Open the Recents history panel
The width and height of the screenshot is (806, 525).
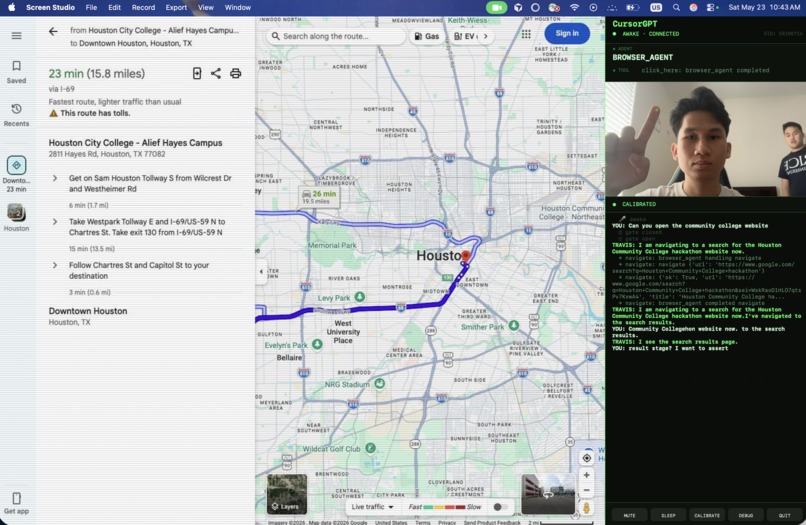tap(16, 115)
